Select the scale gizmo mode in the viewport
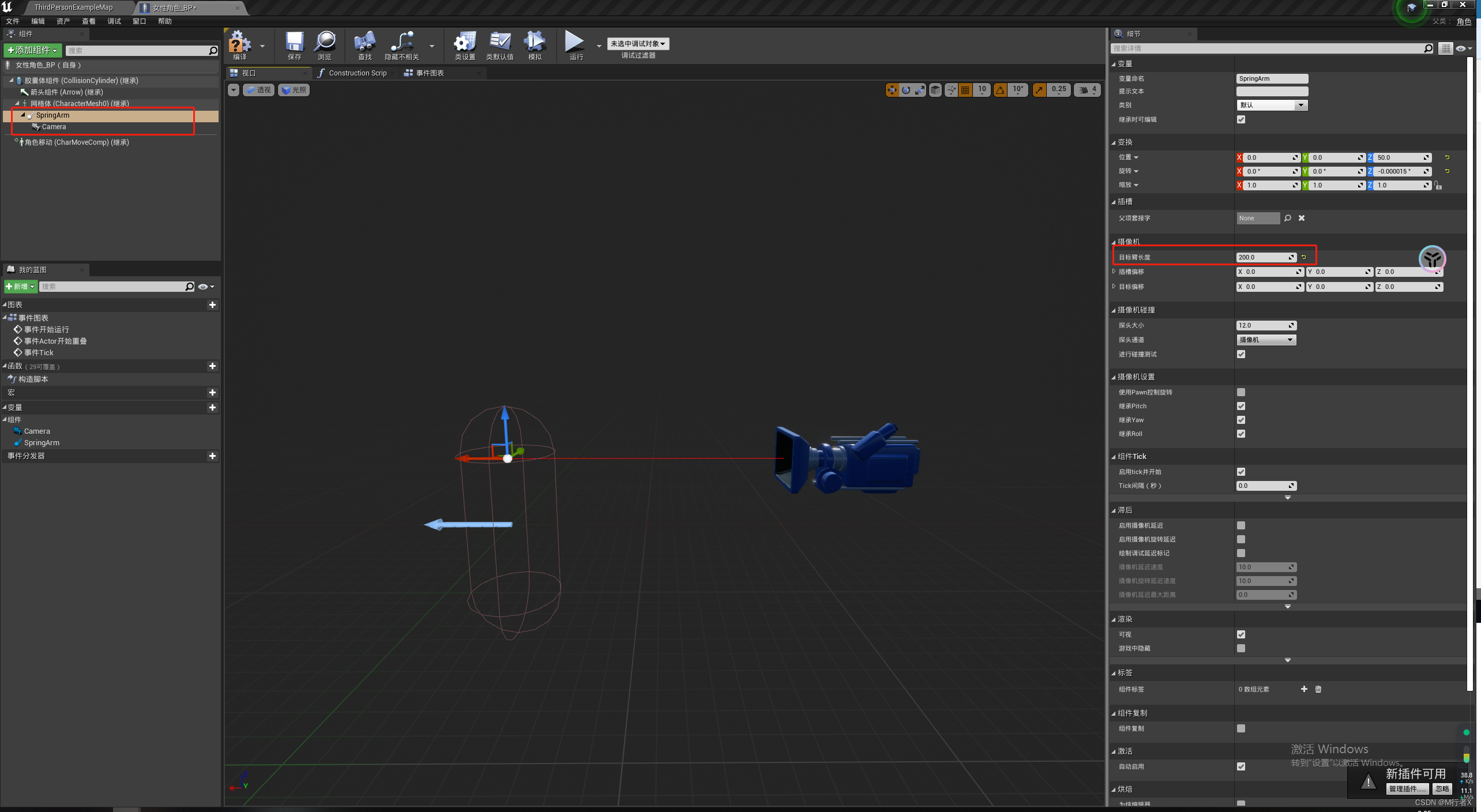 coord(920,90)
